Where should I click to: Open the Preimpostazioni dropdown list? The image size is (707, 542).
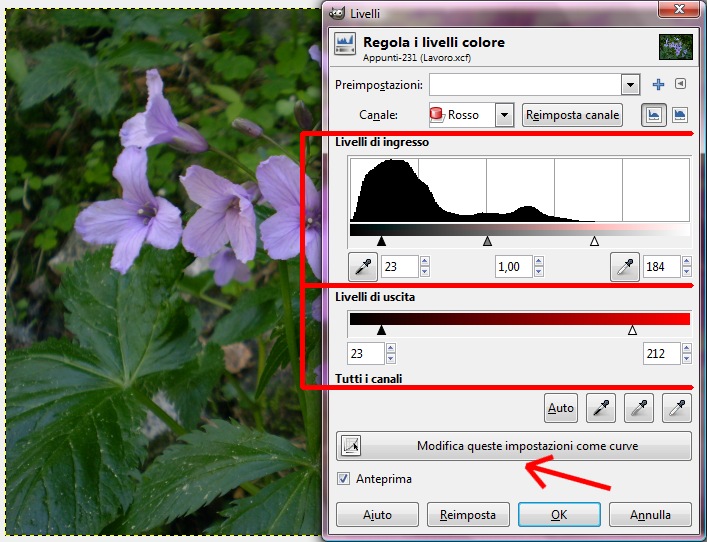[629, 84]
